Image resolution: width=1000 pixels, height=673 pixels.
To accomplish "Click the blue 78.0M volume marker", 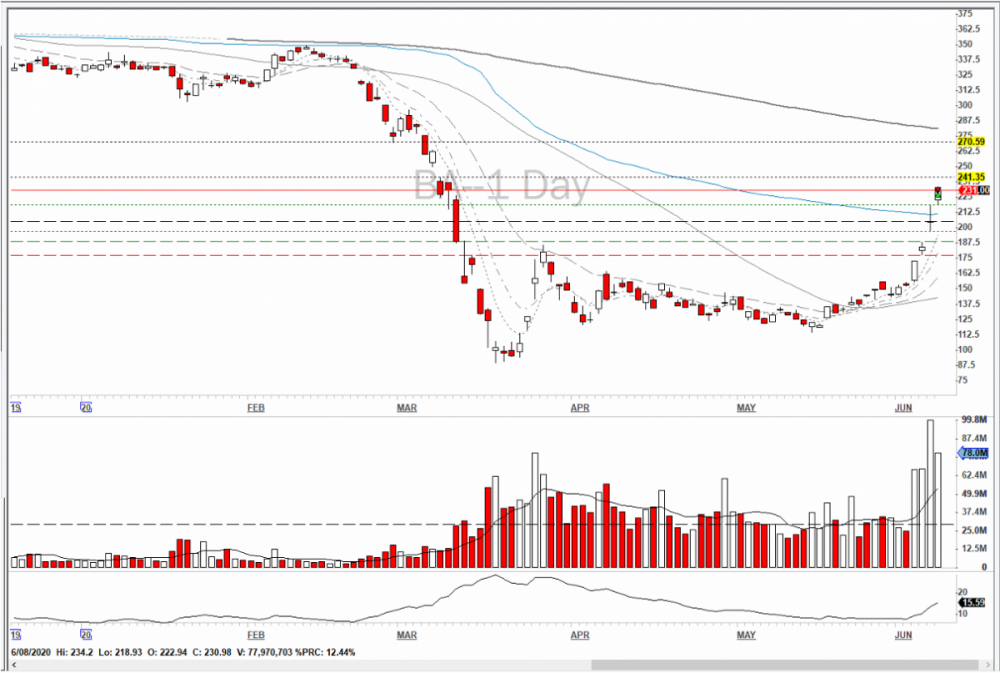I will pyautogui.click(x=975, y=453).
